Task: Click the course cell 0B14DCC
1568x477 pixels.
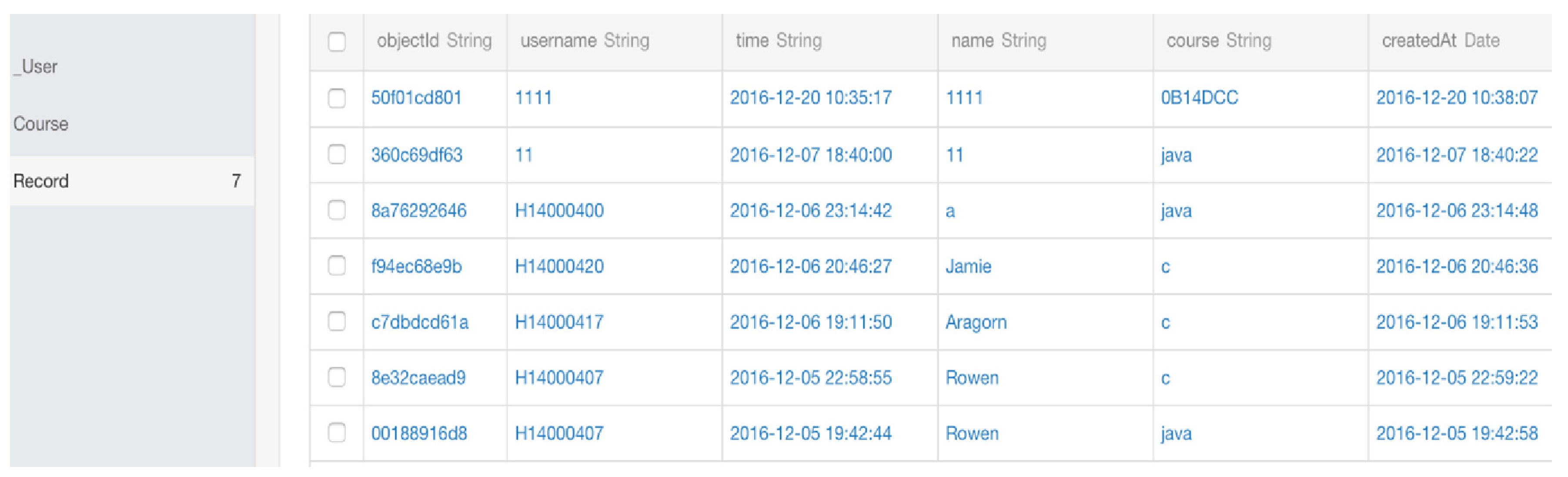Action: [x=1199, y=98]
